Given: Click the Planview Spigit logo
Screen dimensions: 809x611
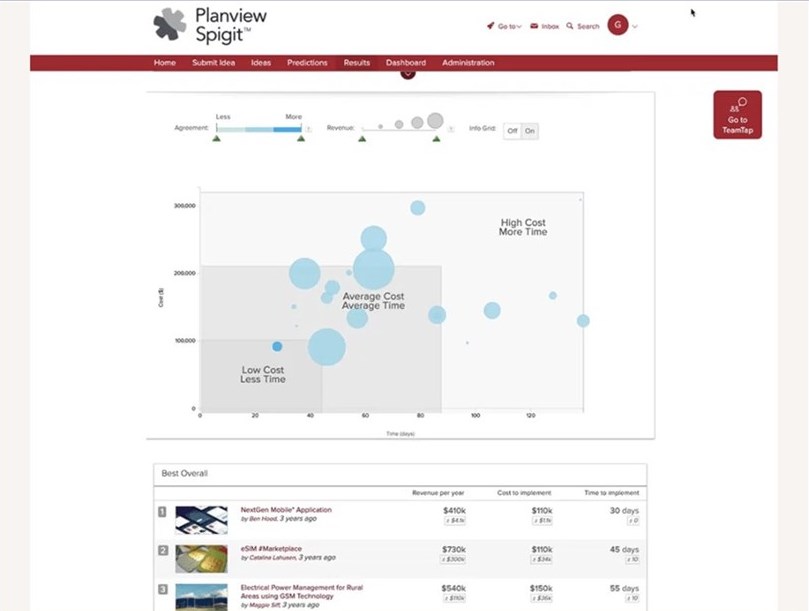Looking at the screenshot, I should [210, 25].
